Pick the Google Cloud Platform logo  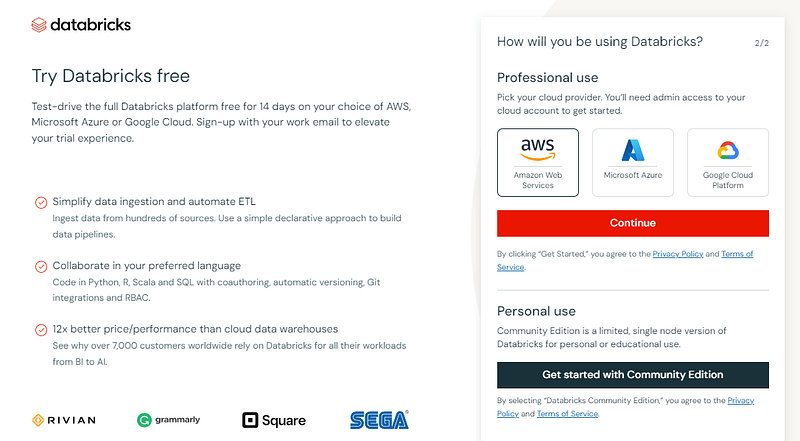point(728,151)
